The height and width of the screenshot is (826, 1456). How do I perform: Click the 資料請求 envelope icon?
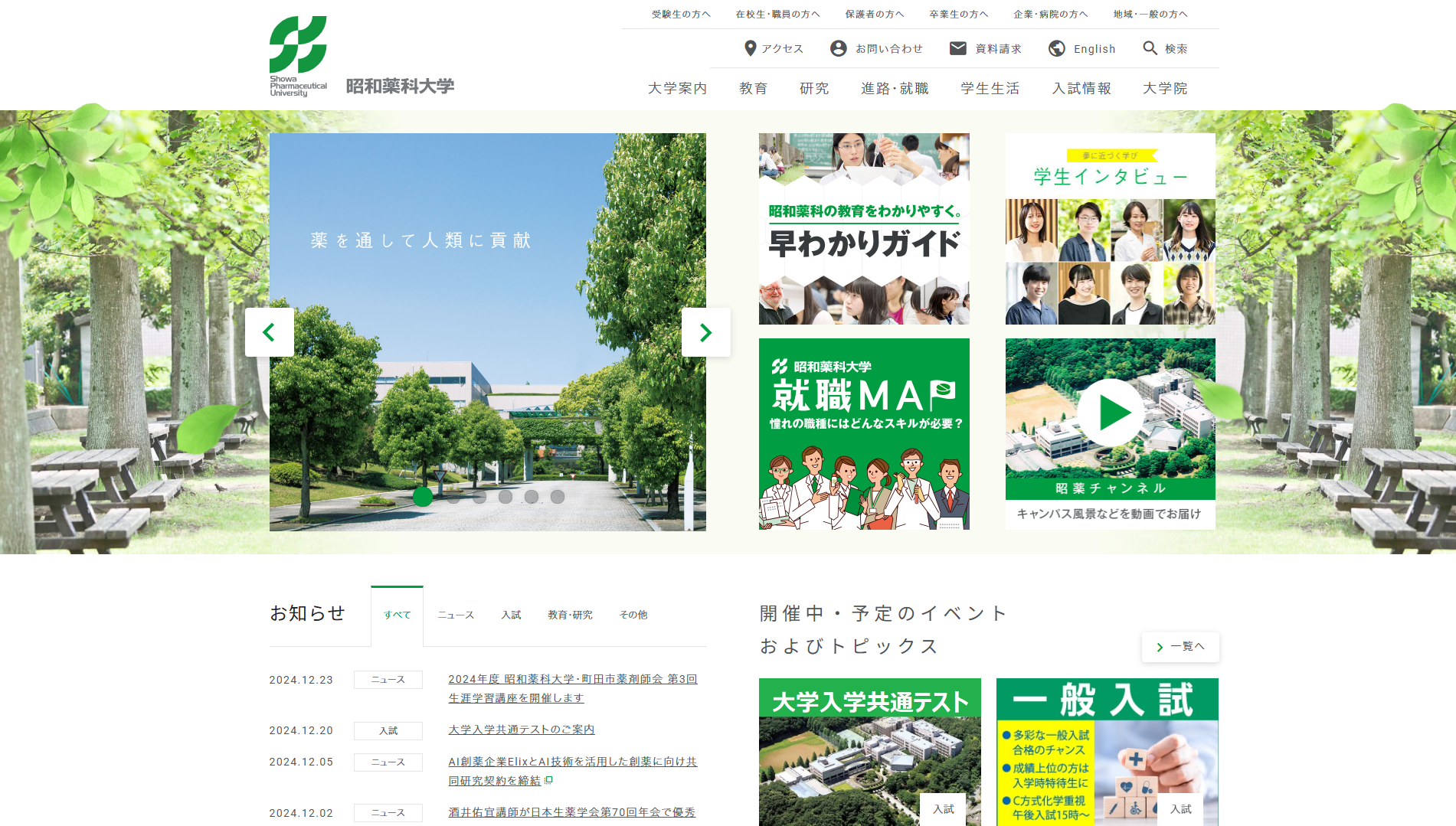pyautogui.click(x=958, y=48)
